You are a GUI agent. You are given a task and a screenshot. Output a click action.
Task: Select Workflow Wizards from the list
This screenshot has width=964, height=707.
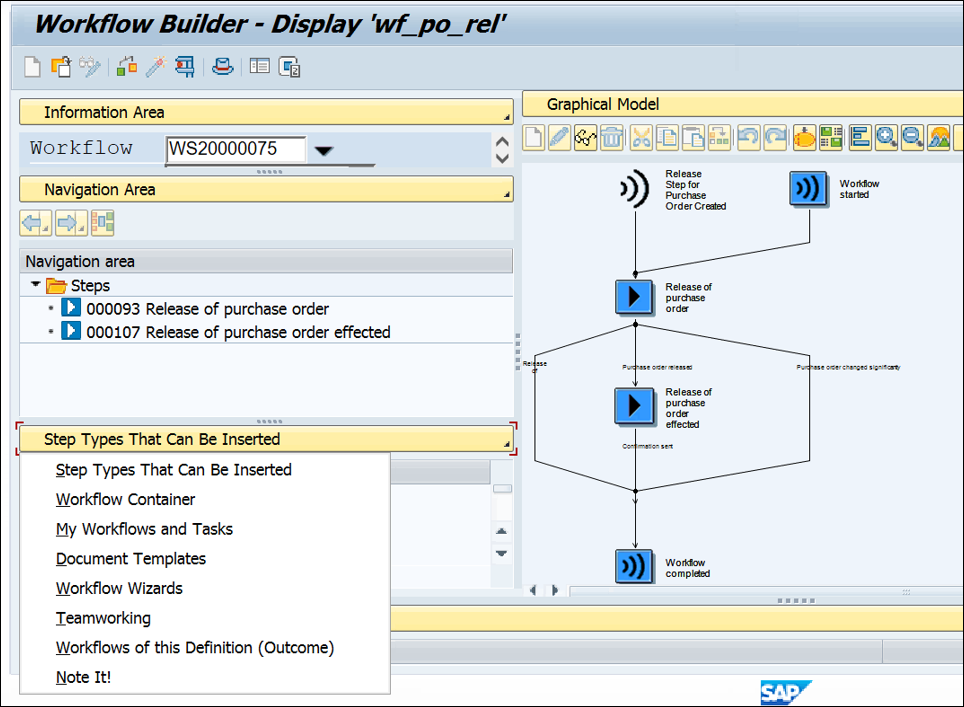point(119,588)
